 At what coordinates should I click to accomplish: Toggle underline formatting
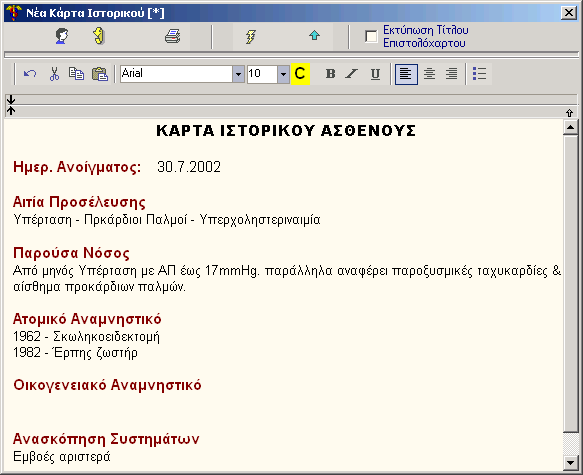point(375,74)
